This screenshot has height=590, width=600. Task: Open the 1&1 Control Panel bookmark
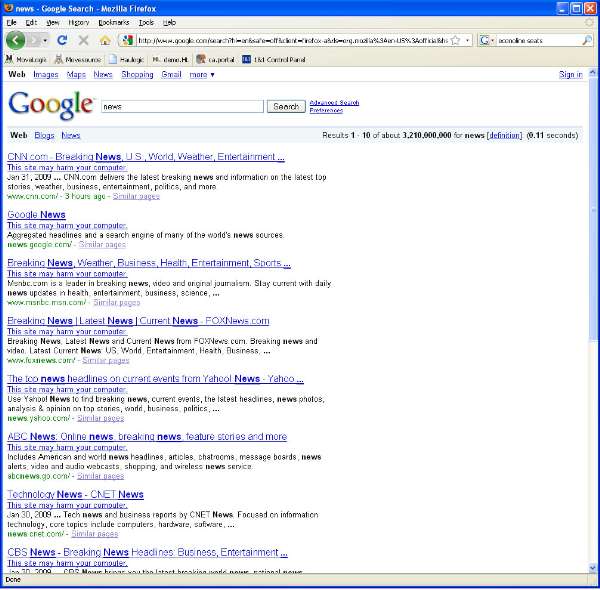coord(274,59)
